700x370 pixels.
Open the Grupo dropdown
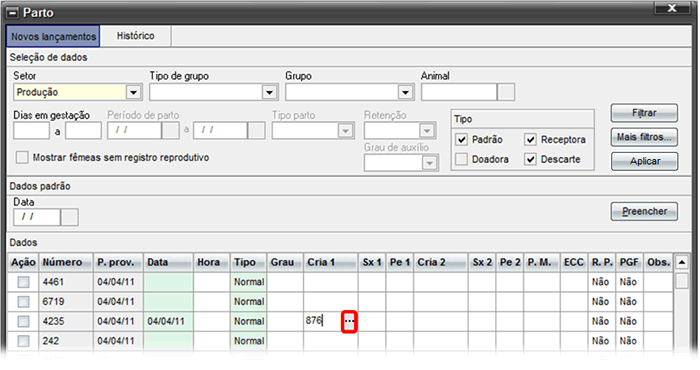(x=405, y=92)
